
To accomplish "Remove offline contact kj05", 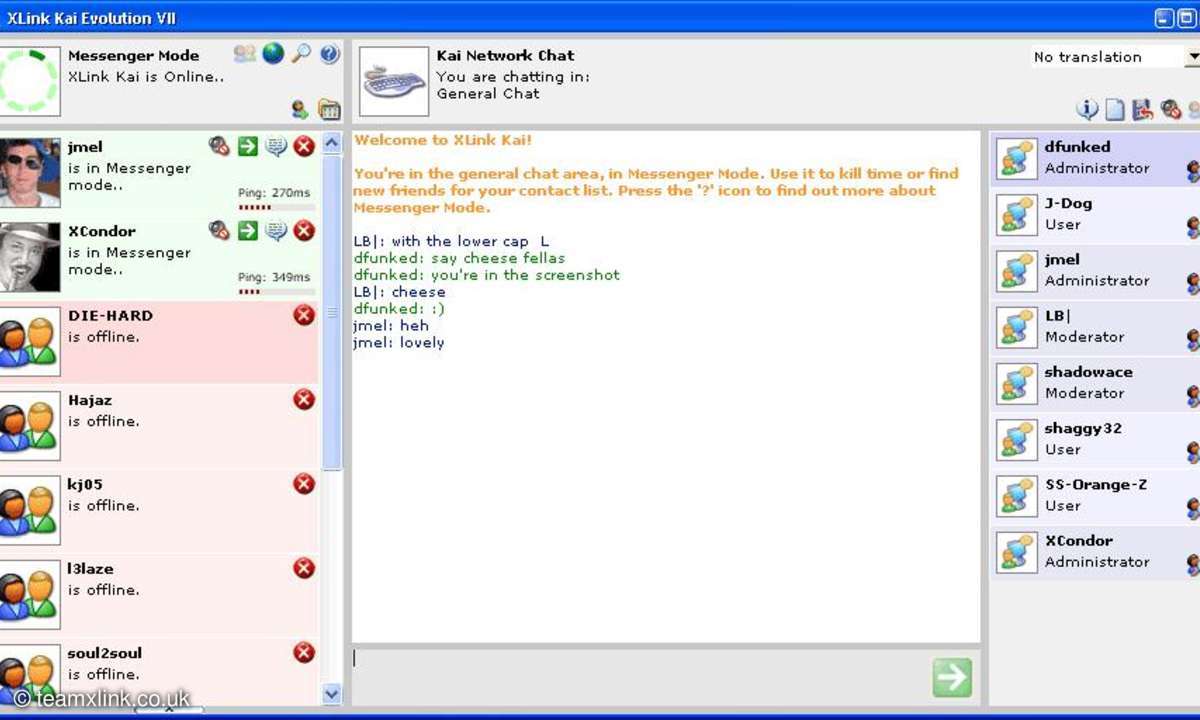I will (304, 484).
